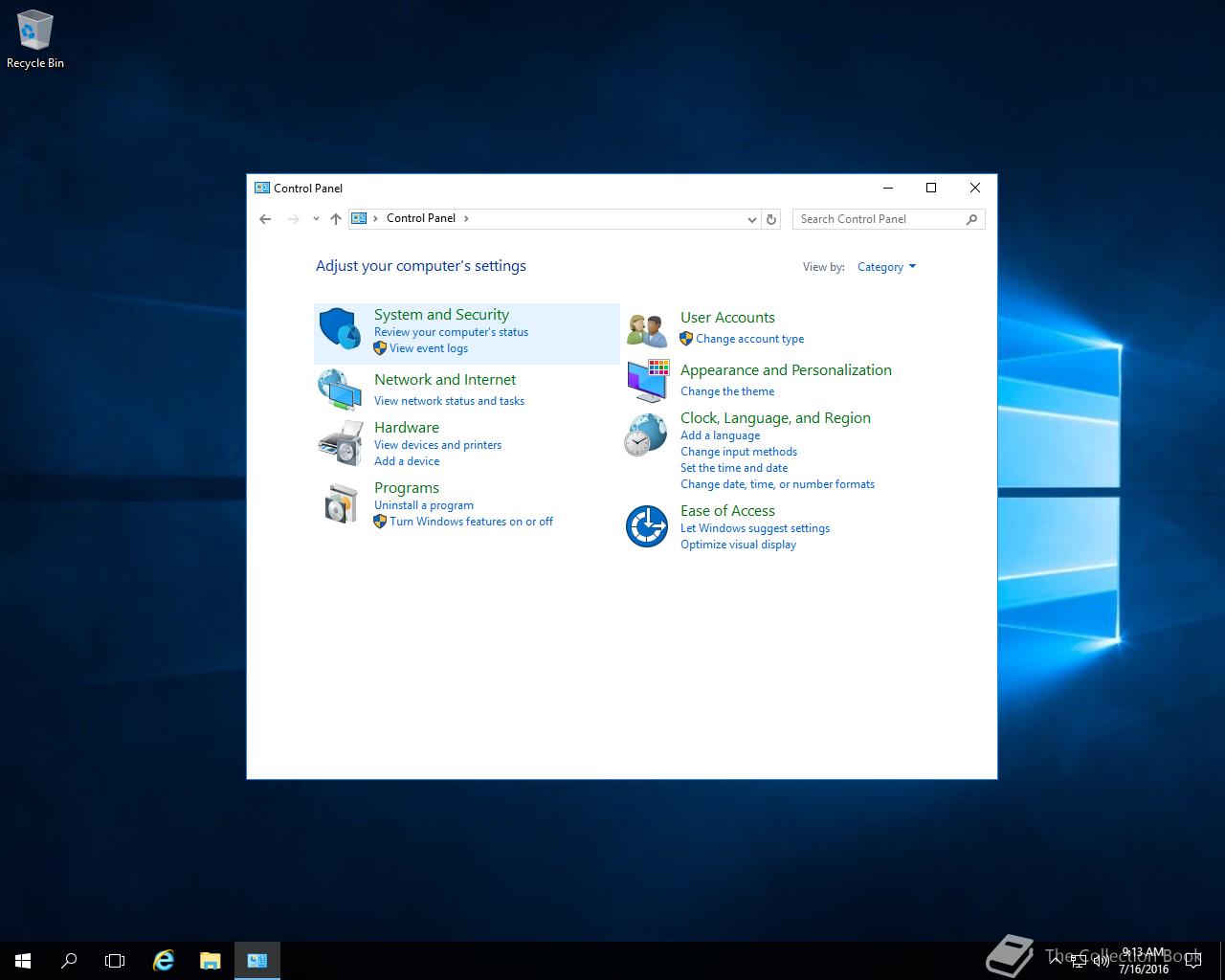
Task: Open the Clock, Language, and Region globe icon
Action: (x=647, y=435)
